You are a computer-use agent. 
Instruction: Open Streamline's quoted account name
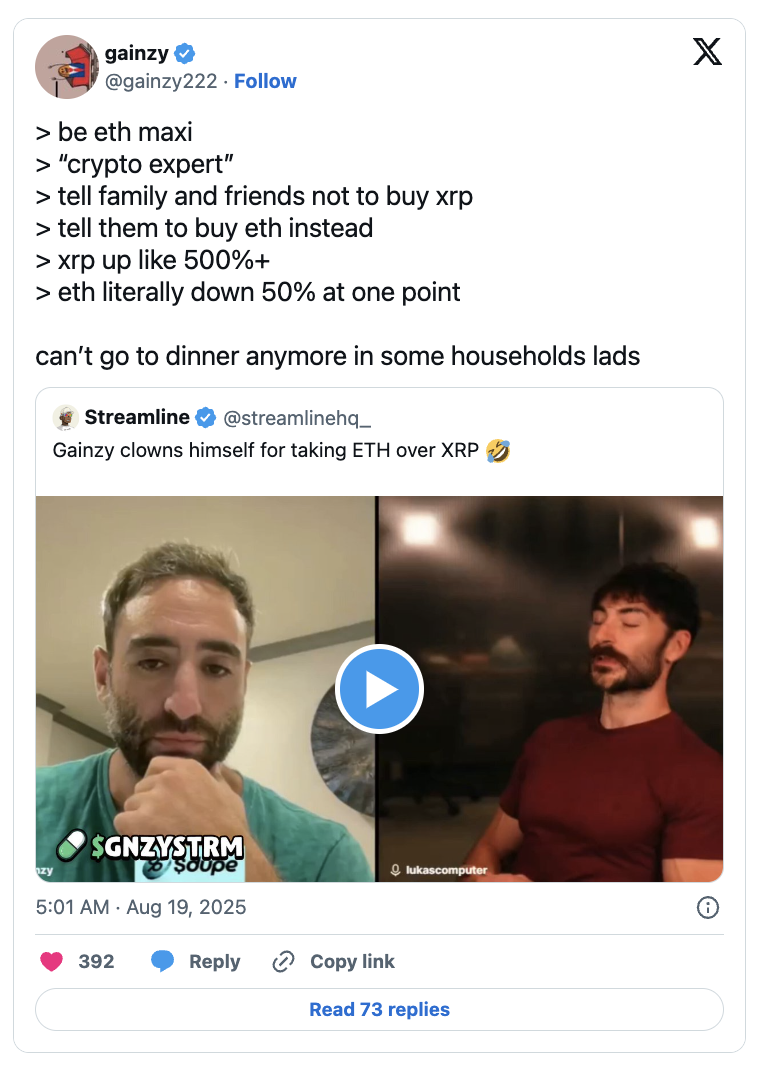pyautogui.click(x=137, y=417)
